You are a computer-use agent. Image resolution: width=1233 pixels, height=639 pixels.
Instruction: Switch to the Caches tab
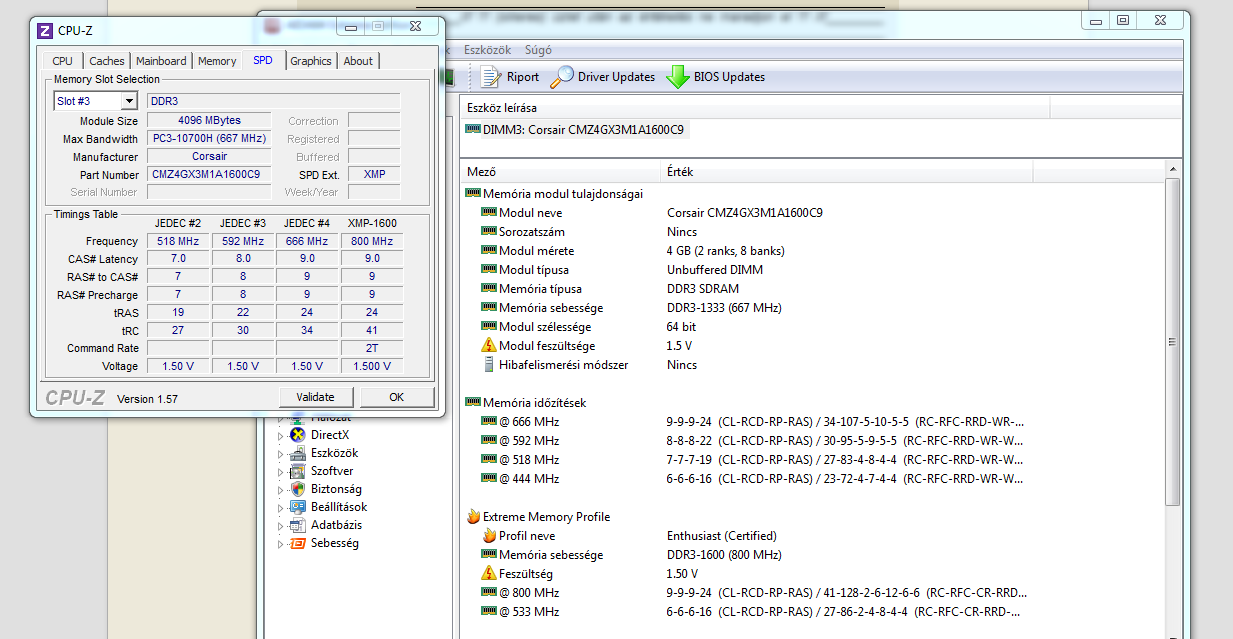pyautogui.click(x=107, y=61)
